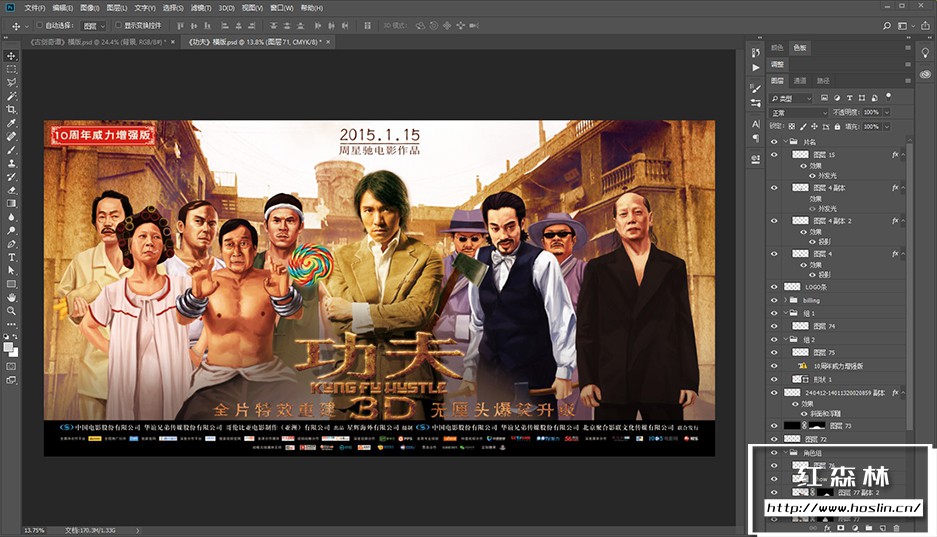Hide the LOGO条 layer
Screen dimensions: 937x537
point(774,287)
